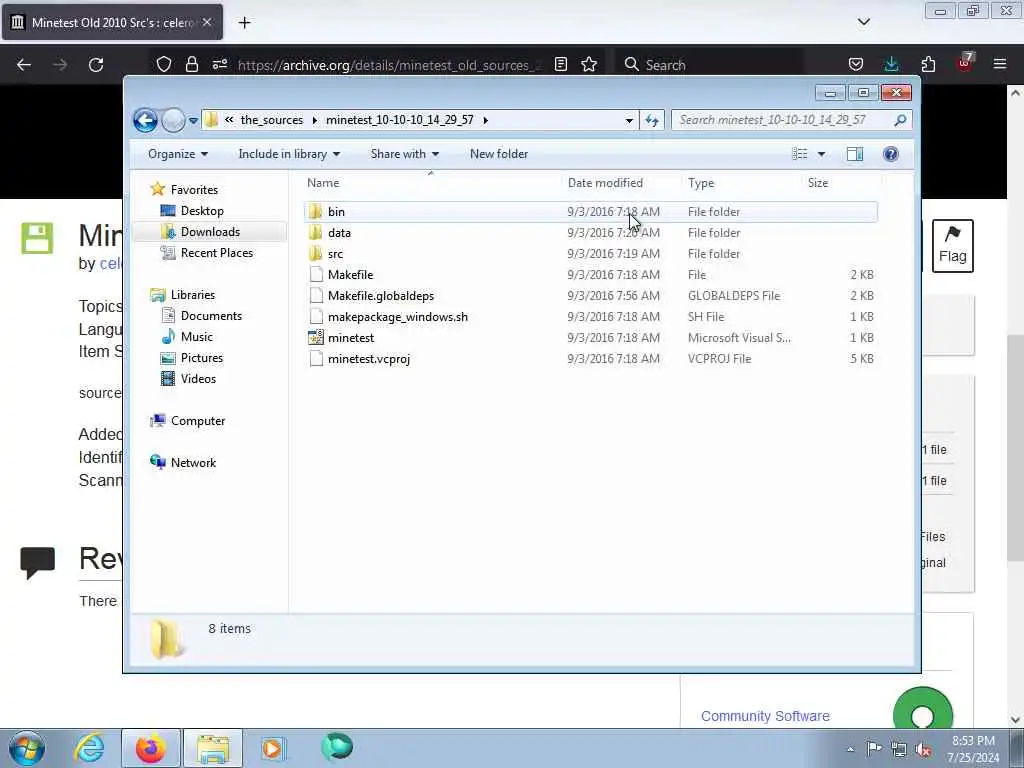Open the view options dropdown arrow
Image resolution: width=1024 pixels, height=768 pixels.
[822, 154]
